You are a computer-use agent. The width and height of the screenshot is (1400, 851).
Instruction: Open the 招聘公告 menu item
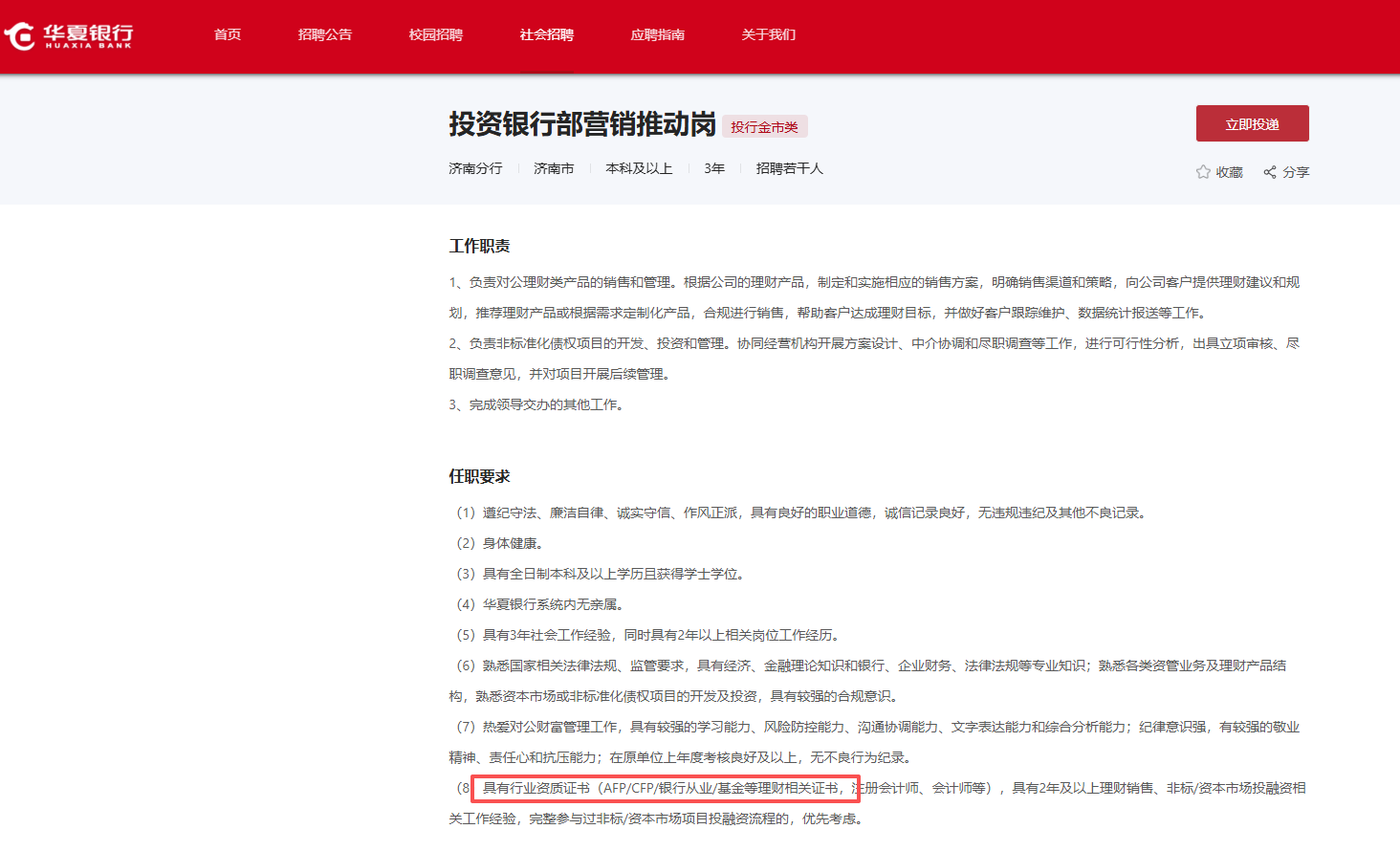coord(325,34)
